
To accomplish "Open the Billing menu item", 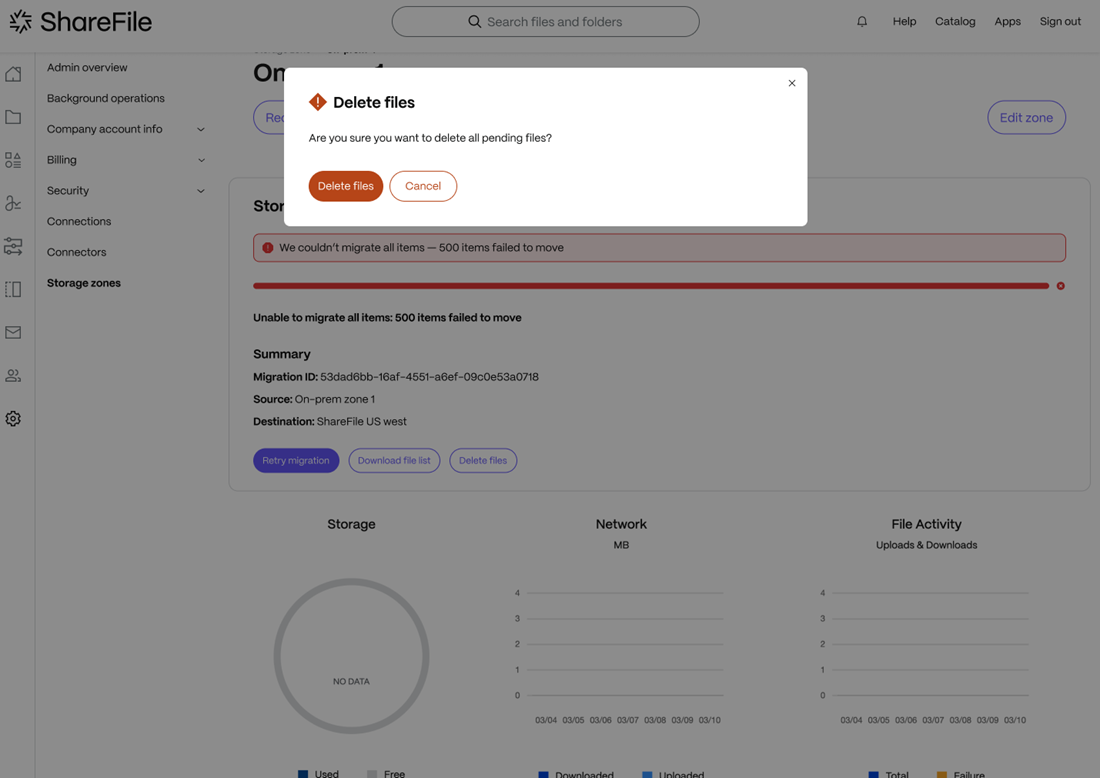I will (62, 160).
